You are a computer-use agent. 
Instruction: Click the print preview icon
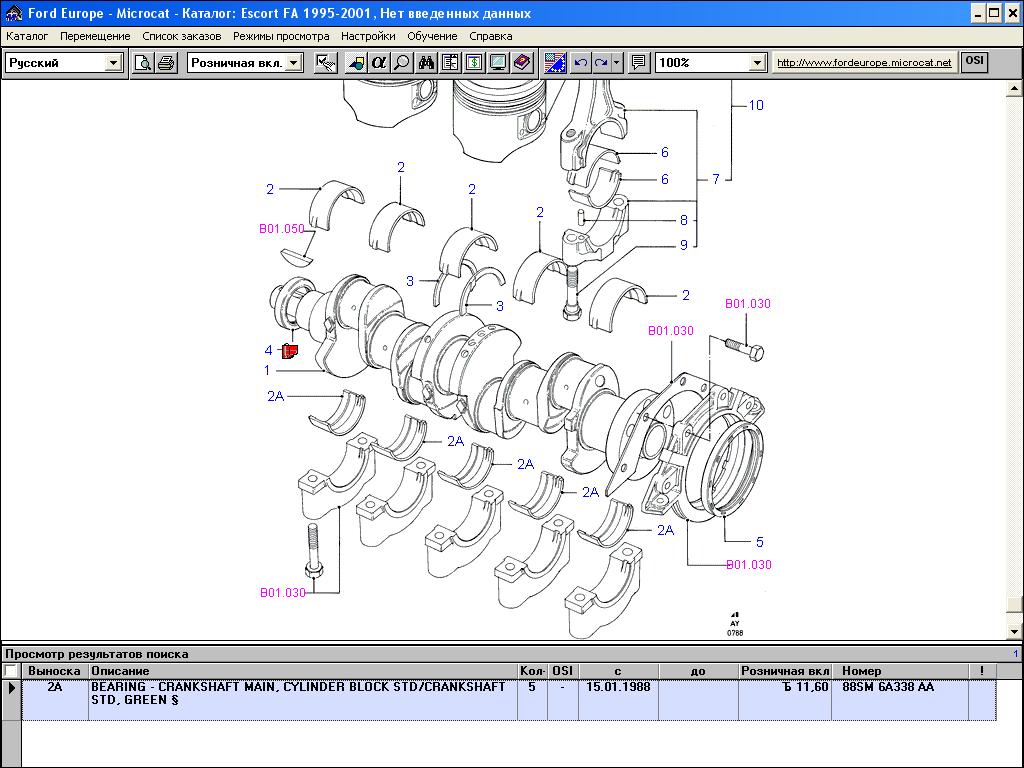point(143,63)
